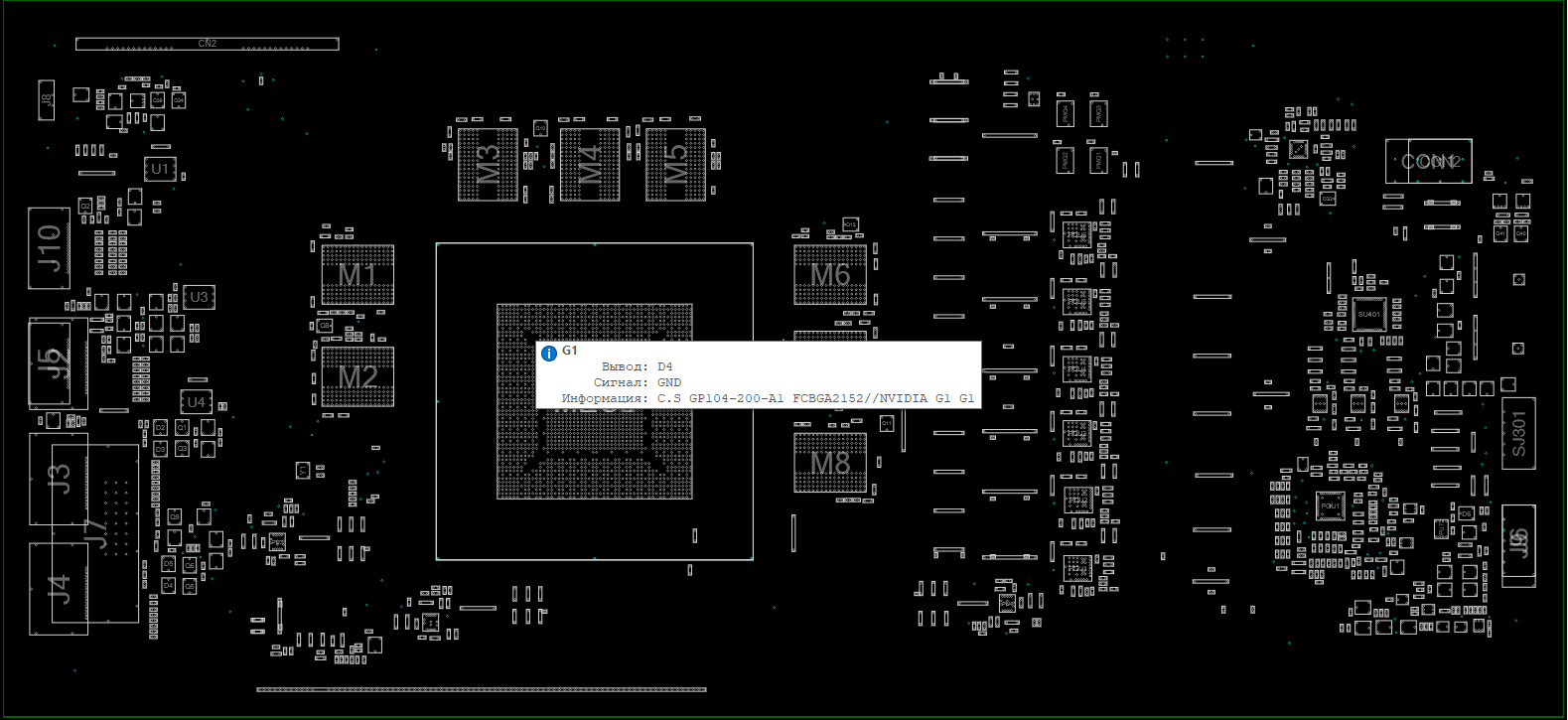Select the SJ301 component

click(1517, 433)
